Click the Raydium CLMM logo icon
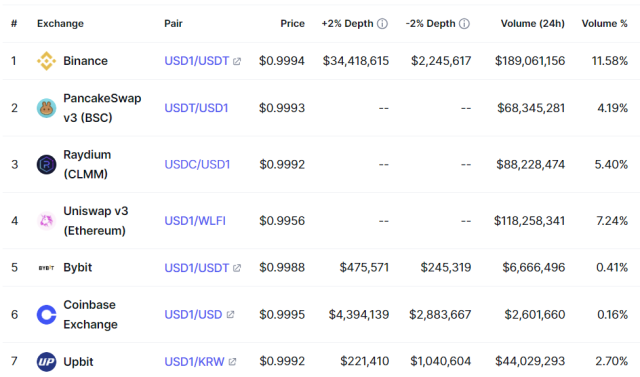Screen dimensions: 640x377 click(47, 164)
